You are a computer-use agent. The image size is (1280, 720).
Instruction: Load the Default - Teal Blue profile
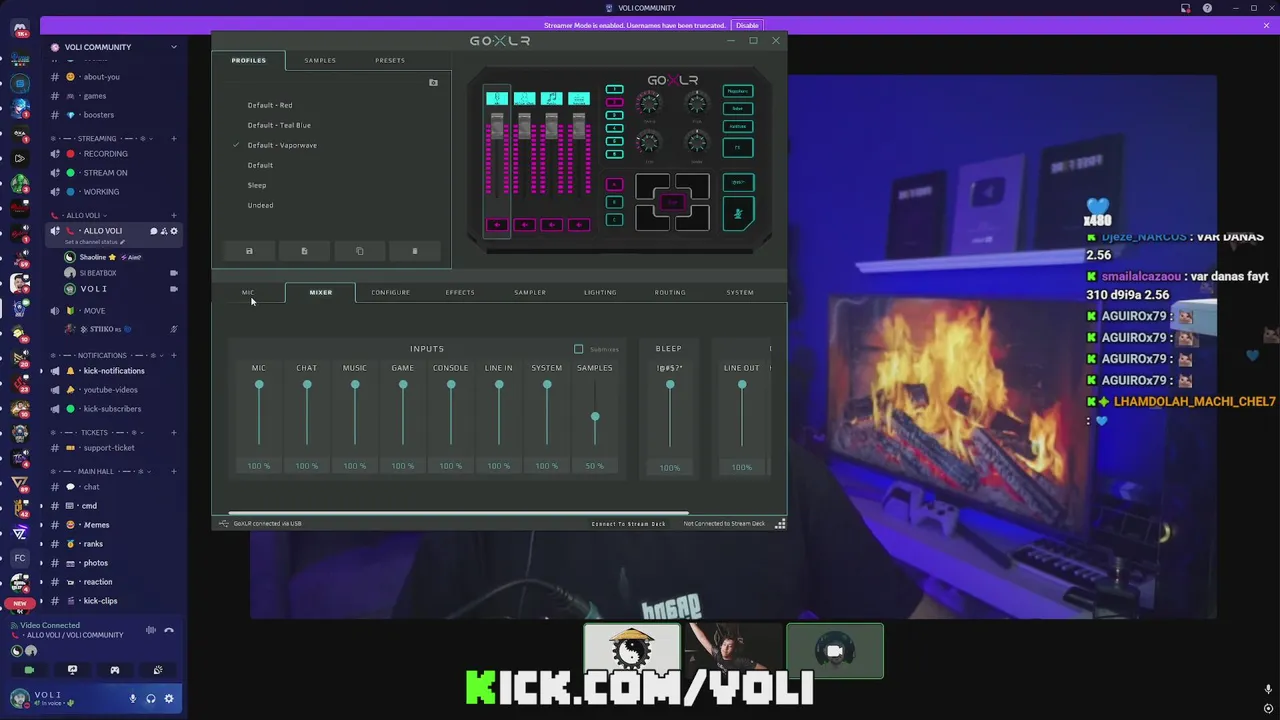coord(279,125)
